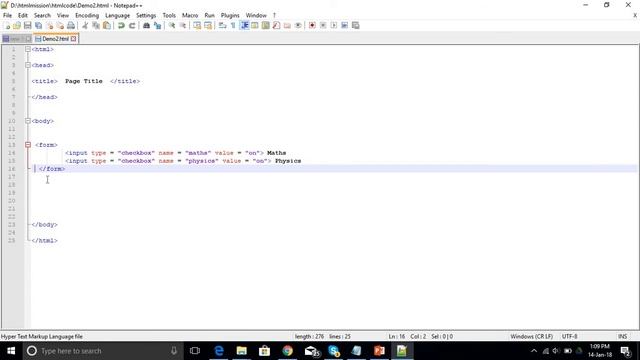Click the Print toolbar icon
This screenshot has height=360, width=640.
point(71,25)
